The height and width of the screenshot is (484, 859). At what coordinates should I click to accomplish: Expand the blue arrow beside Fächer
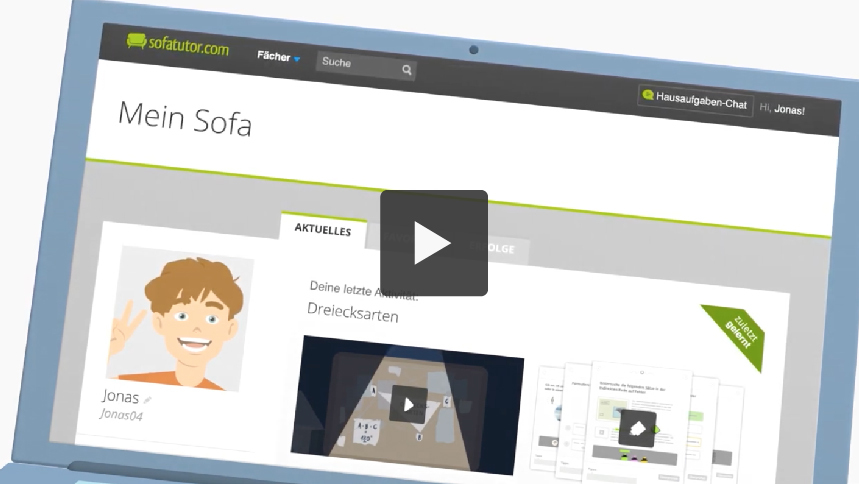pyautogui.click(x=297, y=60)
